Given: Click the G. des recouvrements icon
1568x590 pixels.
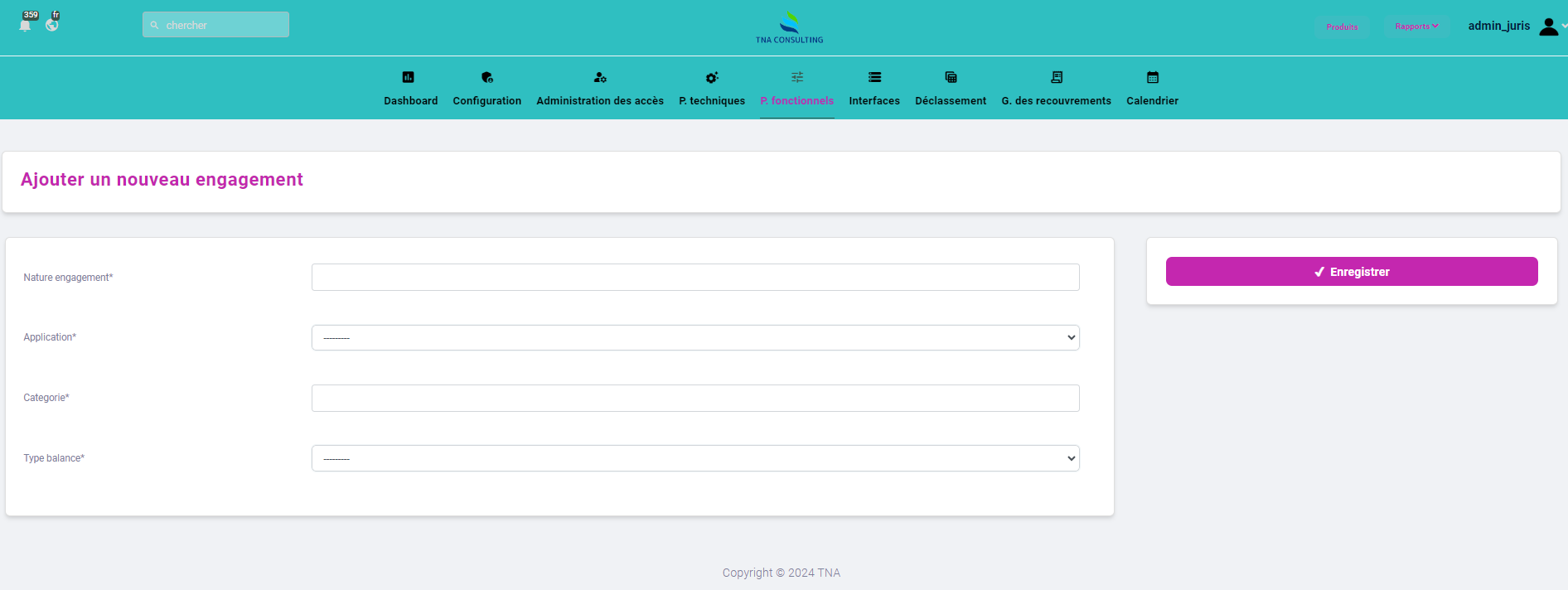Looking at the screenshot, I should click(1056, 77).
